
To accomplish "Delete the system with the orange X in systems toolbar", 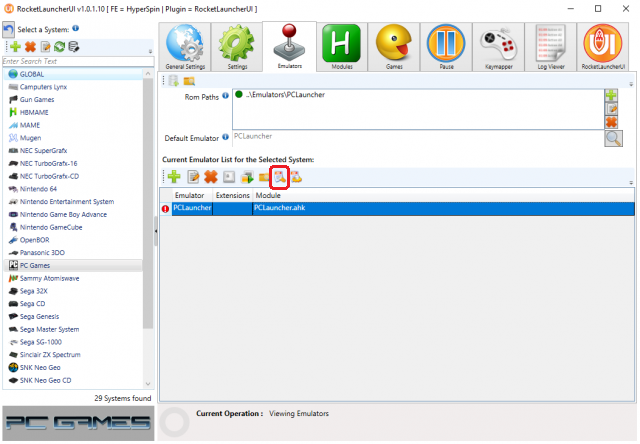I will click(x=30, y=47).
